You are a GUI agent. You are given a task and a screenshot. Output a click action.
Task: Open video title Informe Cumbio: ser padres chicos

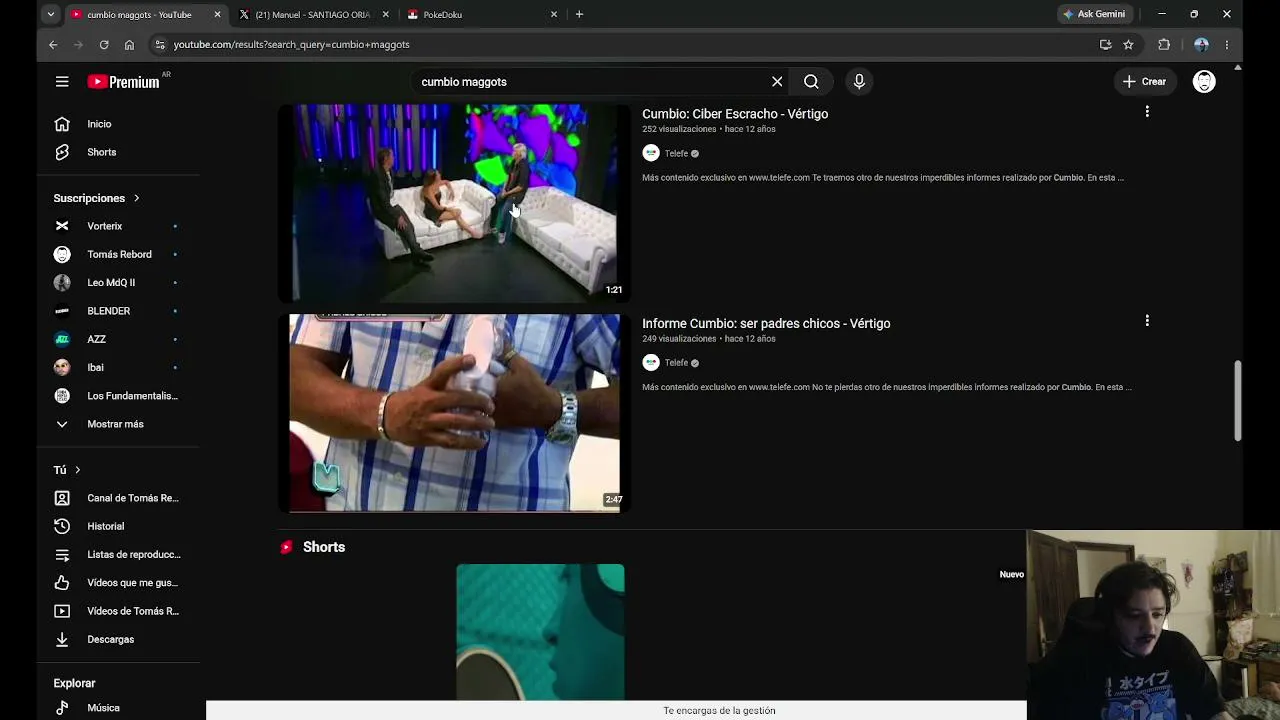click(766, 324)
